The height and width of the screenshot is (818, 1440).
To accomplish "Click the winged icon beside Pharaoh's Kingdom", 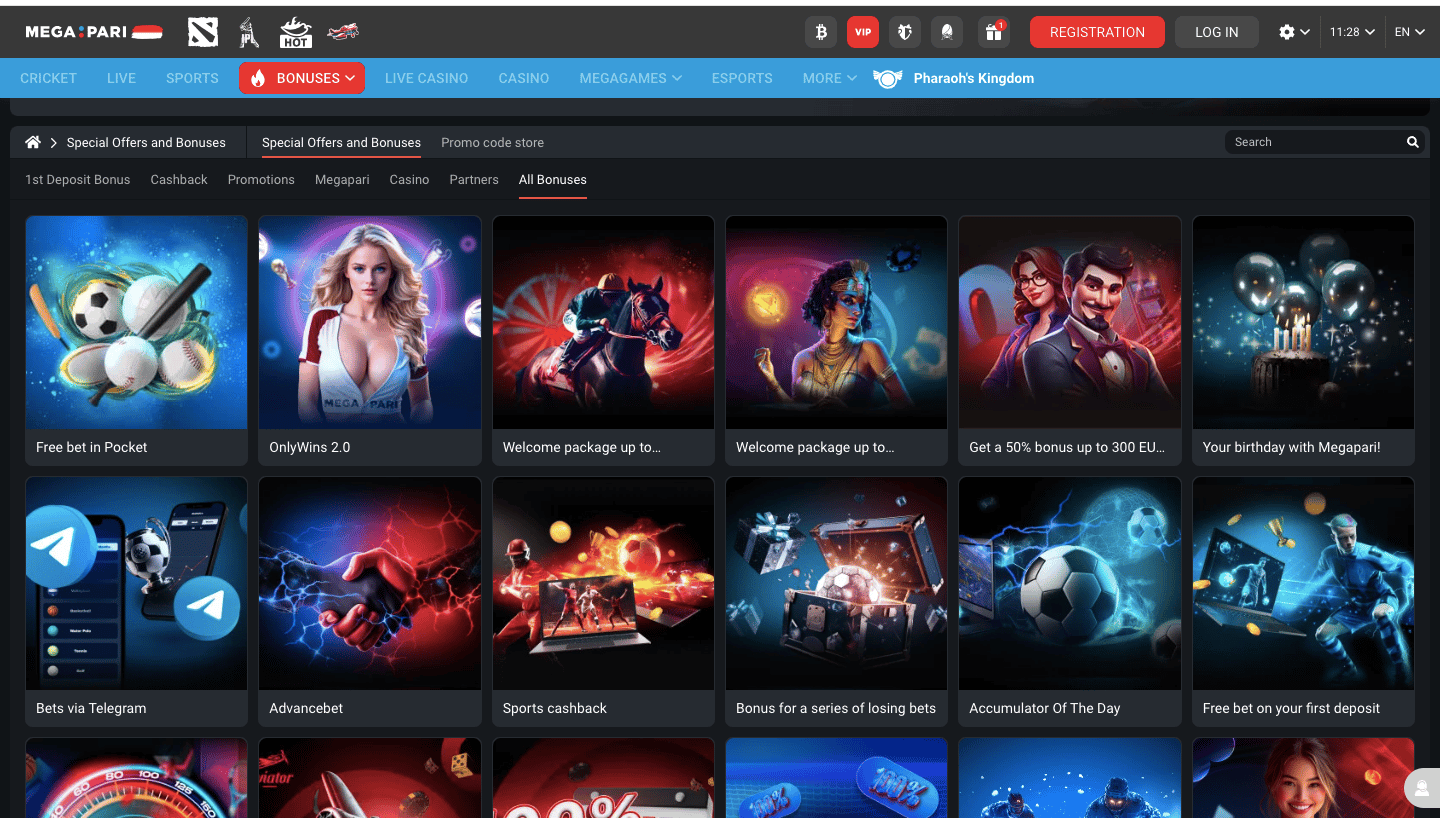I will click(x=888, y=78).
